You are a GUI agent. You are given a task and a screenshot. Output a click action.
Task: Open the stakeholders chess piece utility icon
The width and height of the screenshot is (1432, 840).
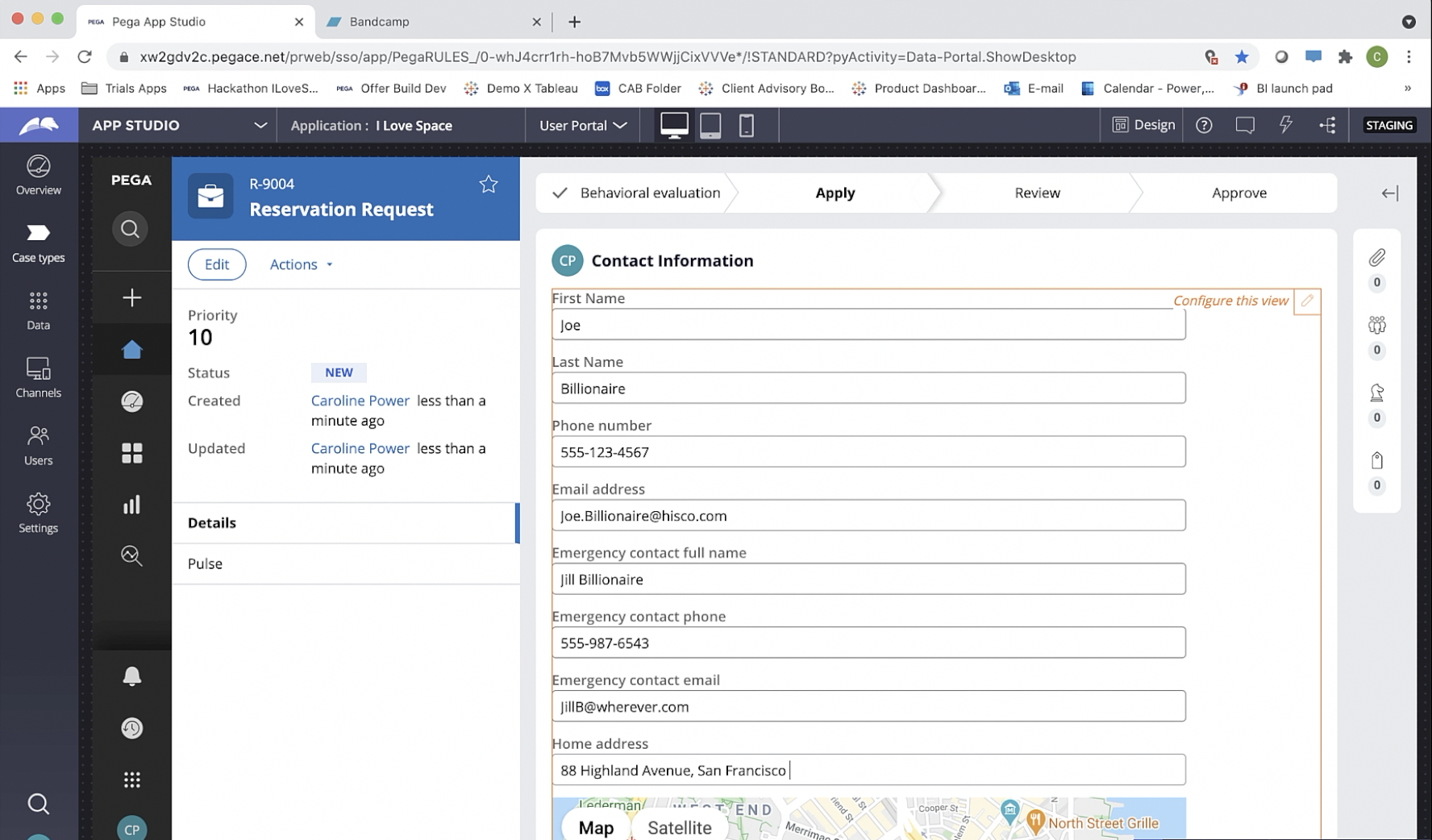[1377, 393]
